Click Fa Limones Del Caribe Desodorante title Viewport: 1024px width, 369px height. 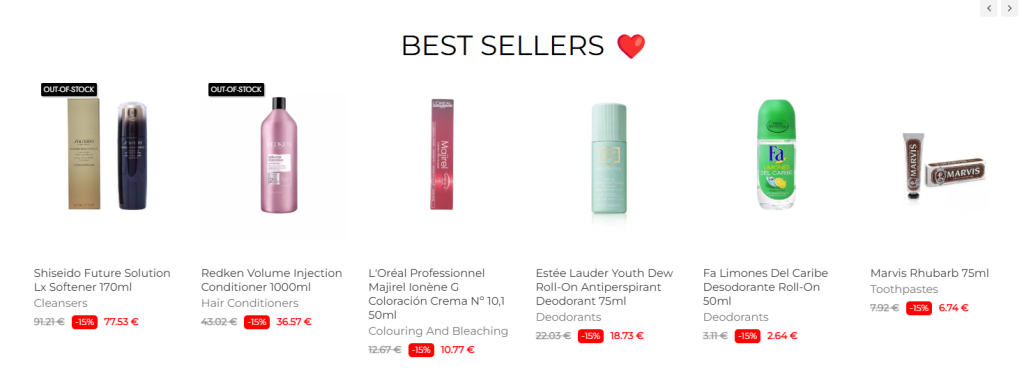pyautogui.click(x=765, y=287)
